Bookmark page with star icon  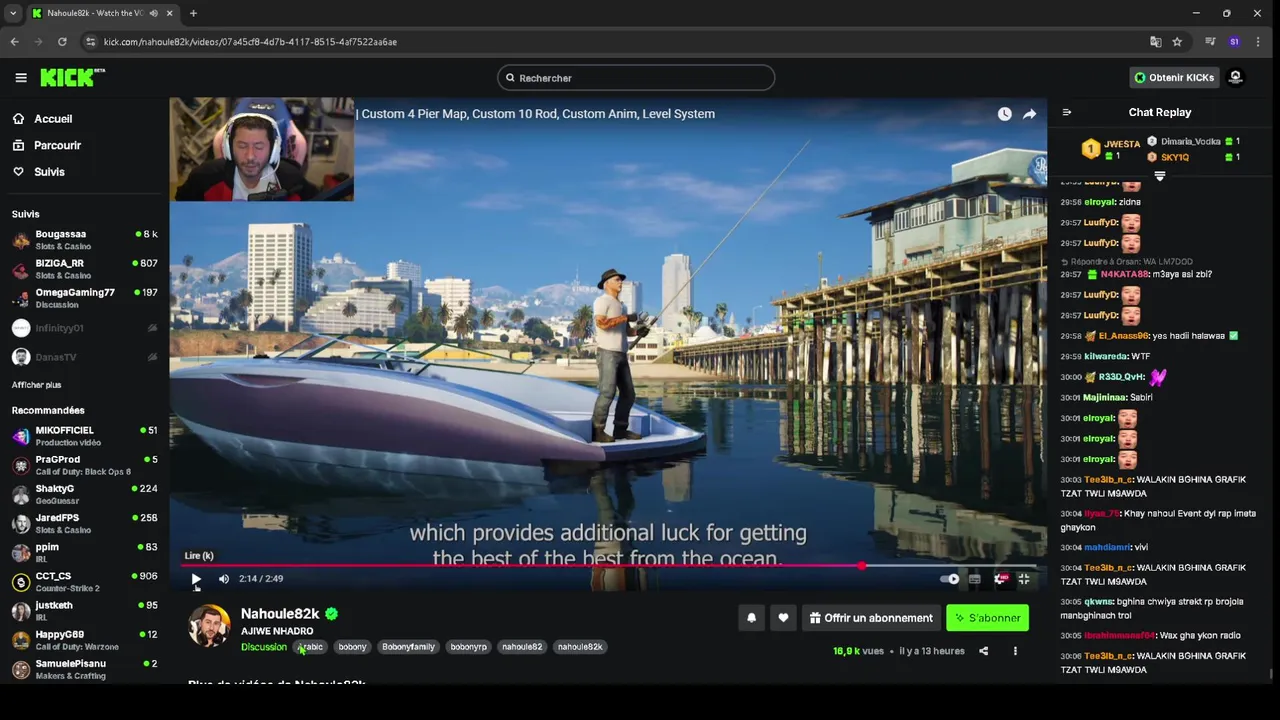point(1177,42)
